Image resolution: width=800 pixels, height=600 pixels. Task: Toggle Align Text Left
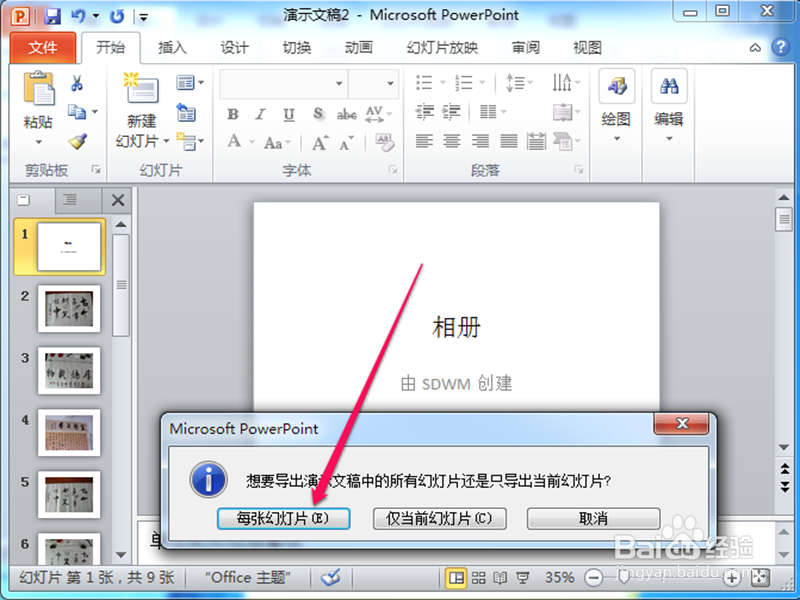coord(424,141)
